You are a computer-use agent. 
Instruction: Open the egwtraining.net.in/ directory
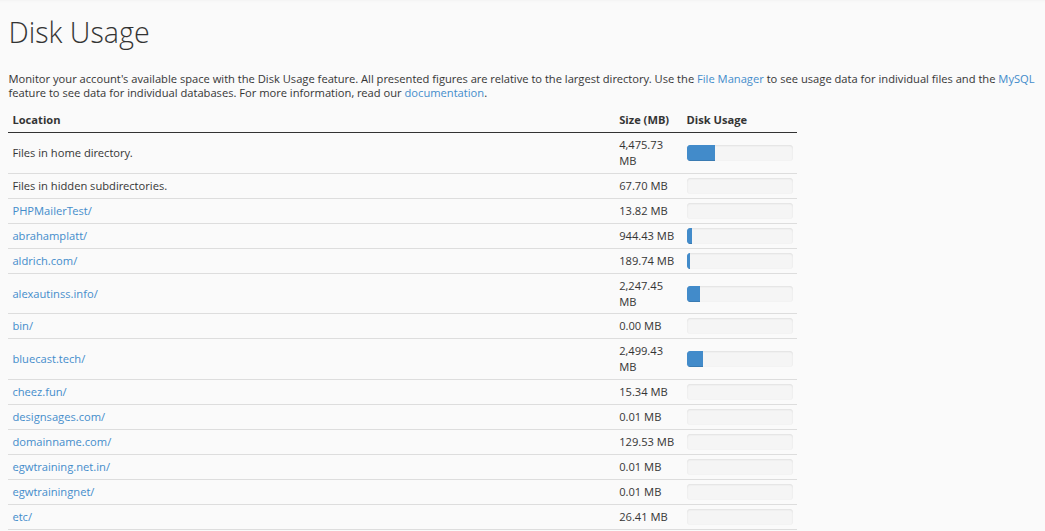(x=61, y=467)
